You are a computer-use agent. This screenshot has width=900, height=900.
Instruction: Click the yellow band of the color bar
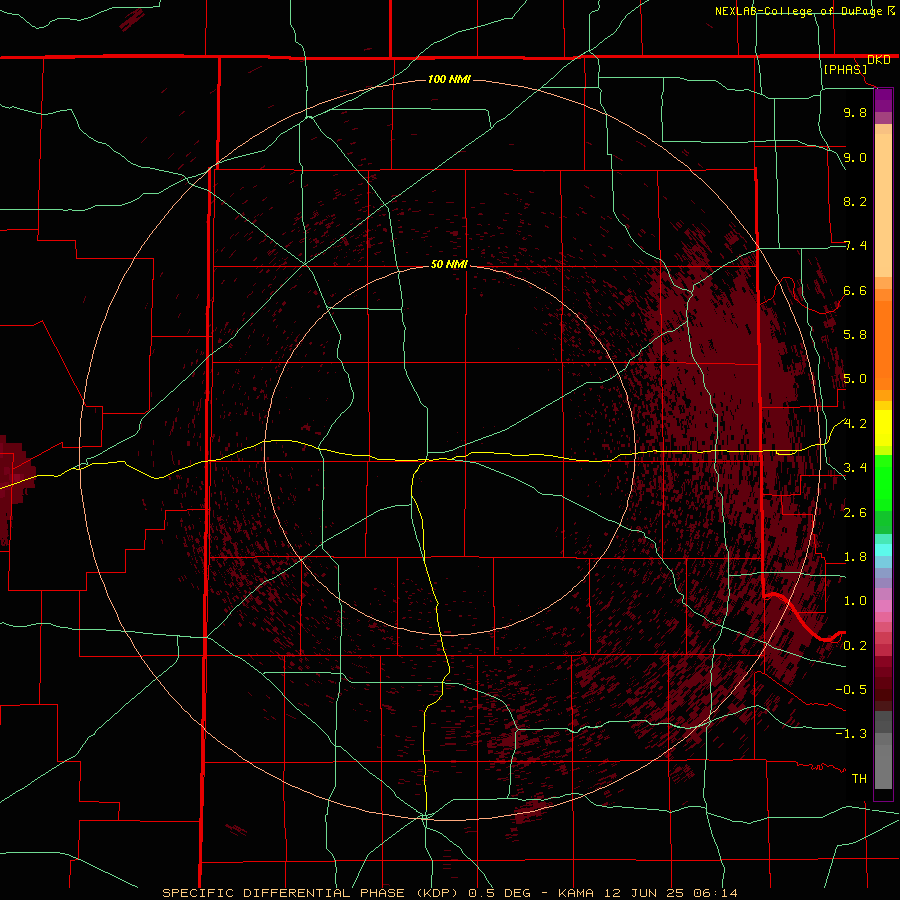[x=883, y=428]
